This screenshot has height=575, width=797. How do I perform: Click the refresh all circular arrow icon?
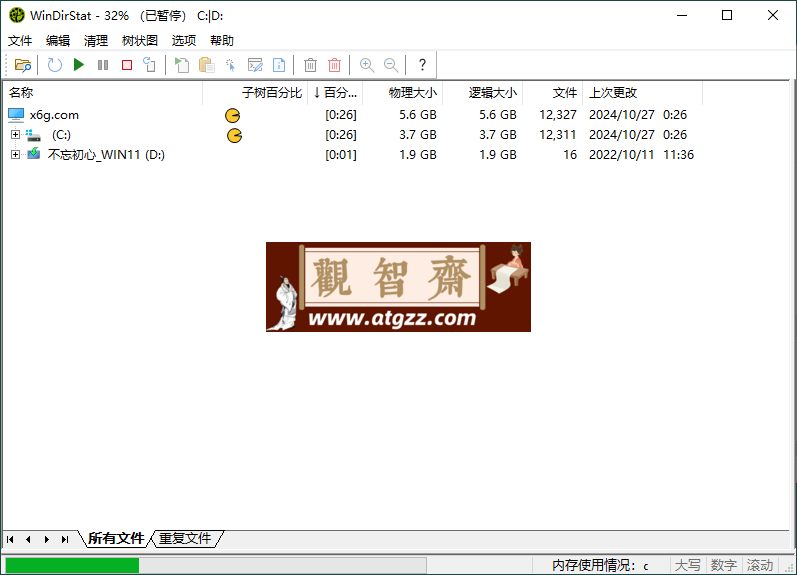[54, 65]
